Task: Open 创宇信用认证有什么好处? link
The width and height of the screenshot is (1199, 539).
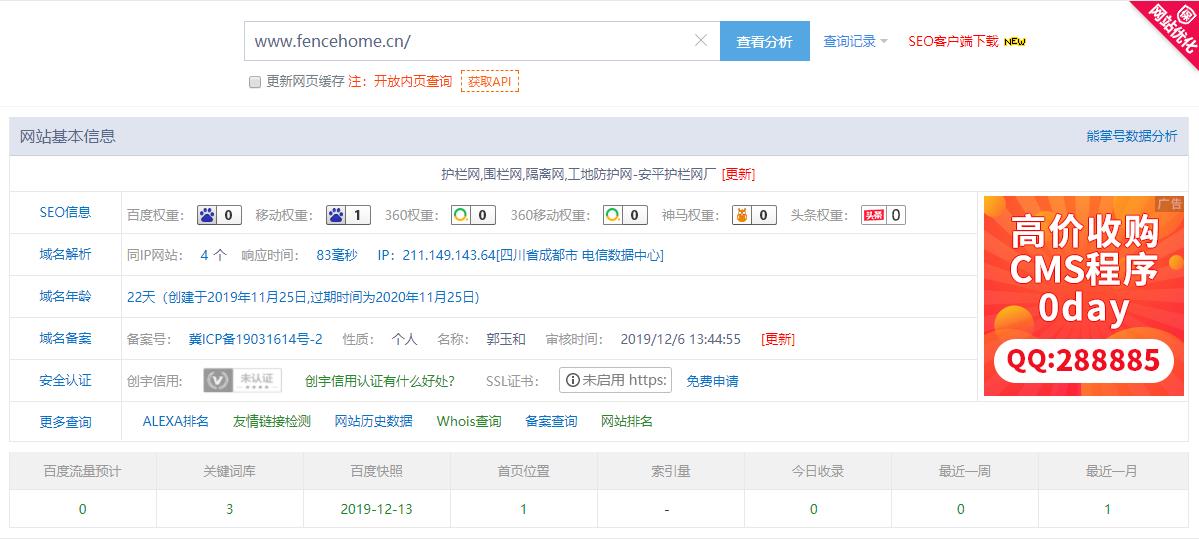Action: (379, 381)
